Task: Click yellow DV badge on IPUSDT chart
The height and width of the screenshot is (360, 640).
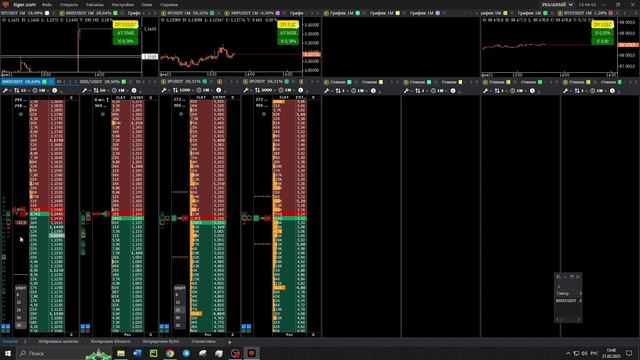Action: pyautogui.click(x=288, y=25)
